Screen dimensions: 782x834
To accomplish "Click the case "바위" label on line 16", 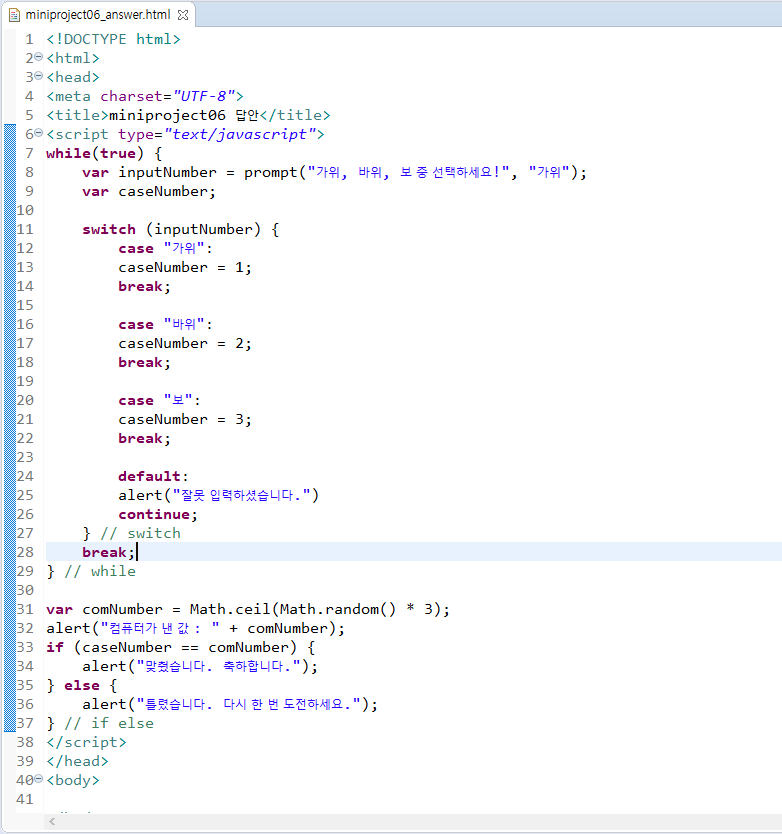I will point(165,324).
